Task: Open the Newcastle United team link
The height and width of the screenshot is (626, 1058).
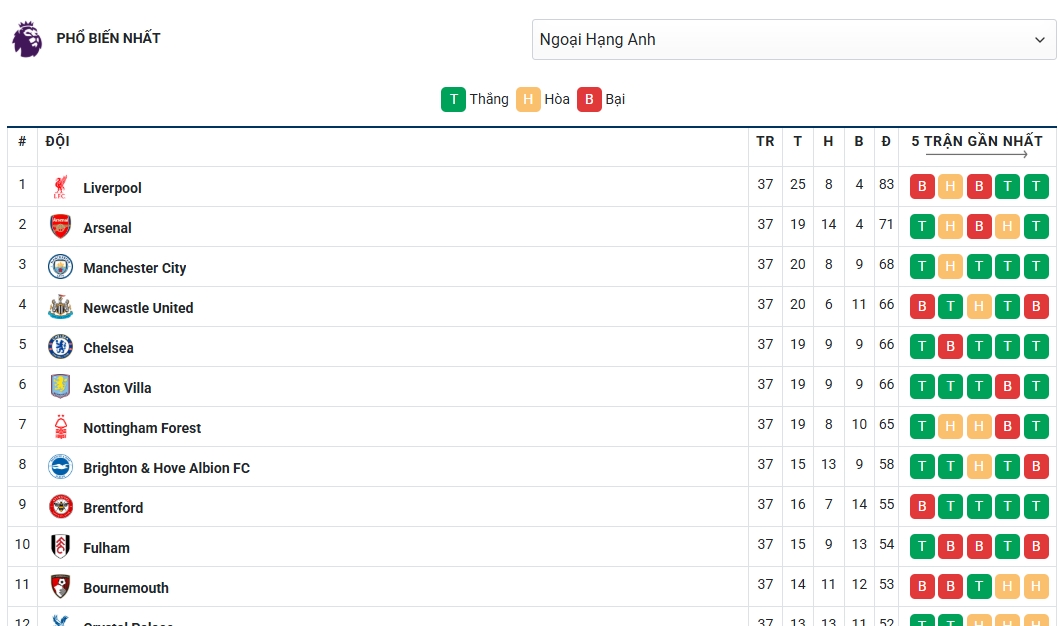Action: pos(138,308)
